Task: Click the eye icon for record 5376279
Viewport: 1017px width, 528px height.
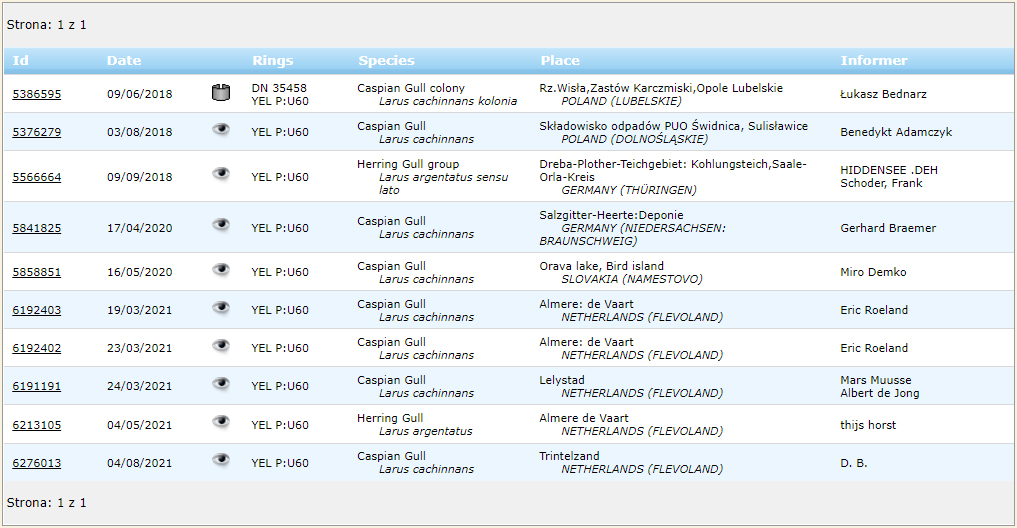Action: pyautogui.click(x=221, y=129)
